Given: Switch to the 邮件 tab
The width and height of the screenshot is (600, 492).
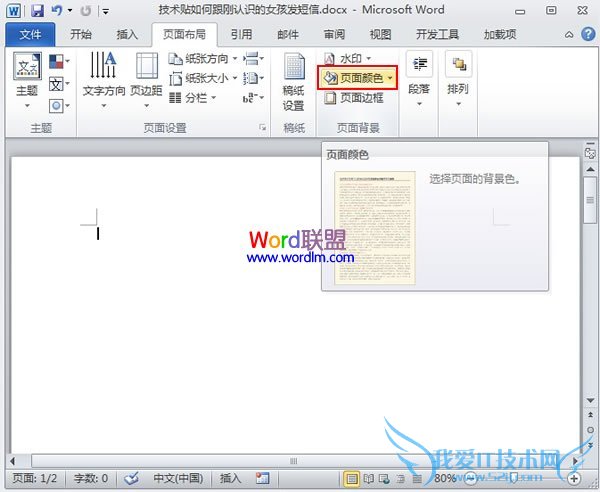Looking at the screenshot, I should tap(288, 34).
